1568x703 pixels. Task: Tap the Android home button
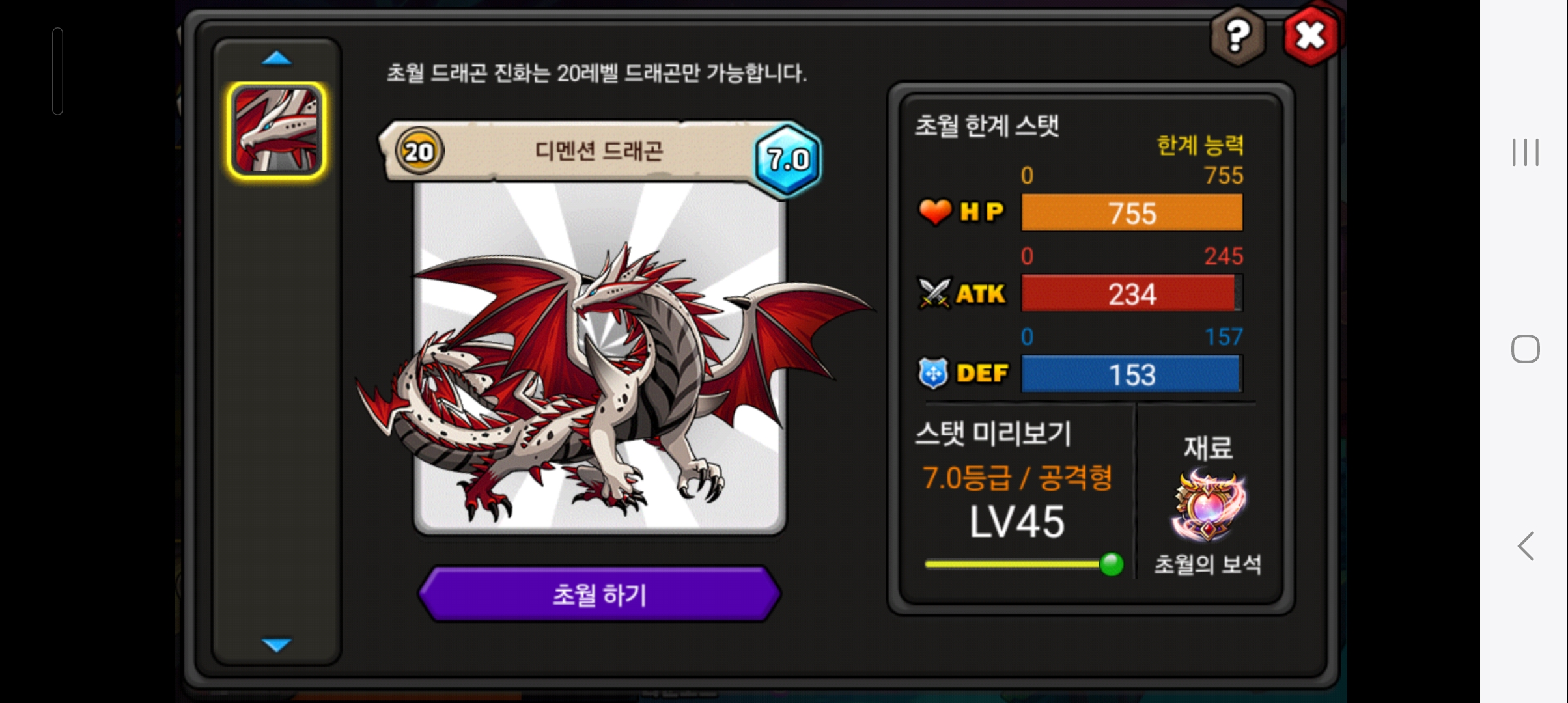(x=1525, y=349)
